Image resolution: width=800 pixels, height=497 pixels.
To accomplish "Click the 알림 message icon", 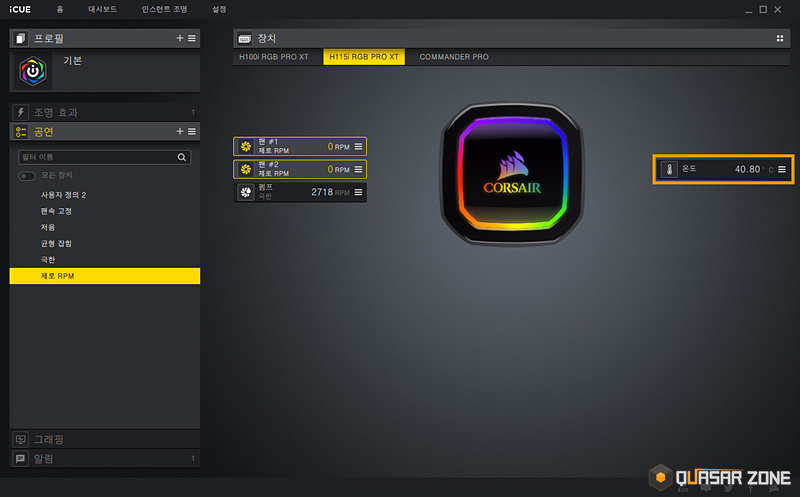I will (x=20, y=458).
